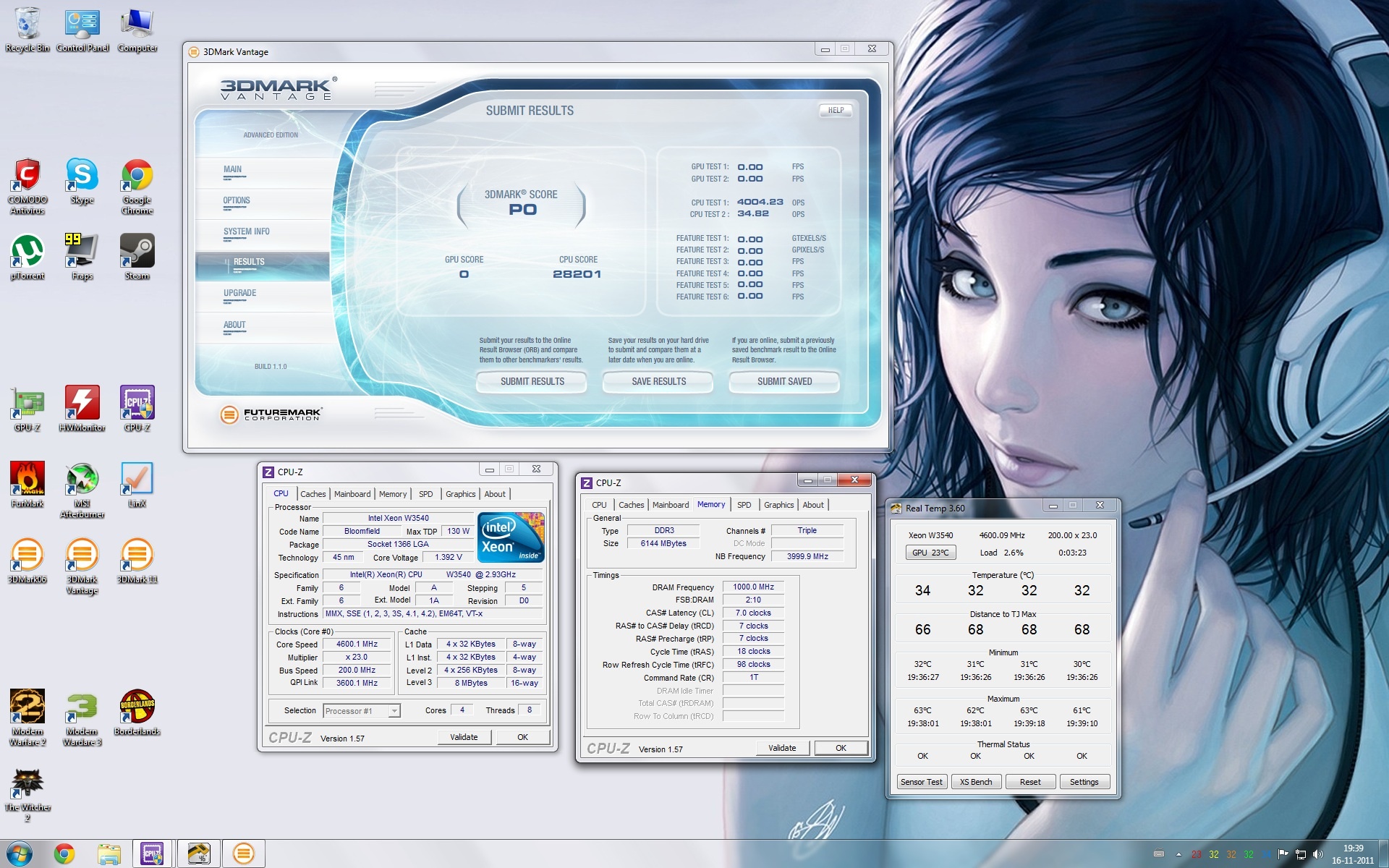Show hidden system tray icons arrow
This screenshot has height=868, width=1389.
1178,854
